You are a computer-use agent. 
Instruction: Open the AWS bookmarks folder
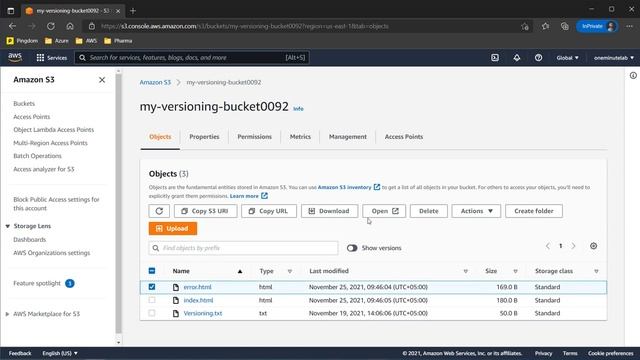[86, 41]
